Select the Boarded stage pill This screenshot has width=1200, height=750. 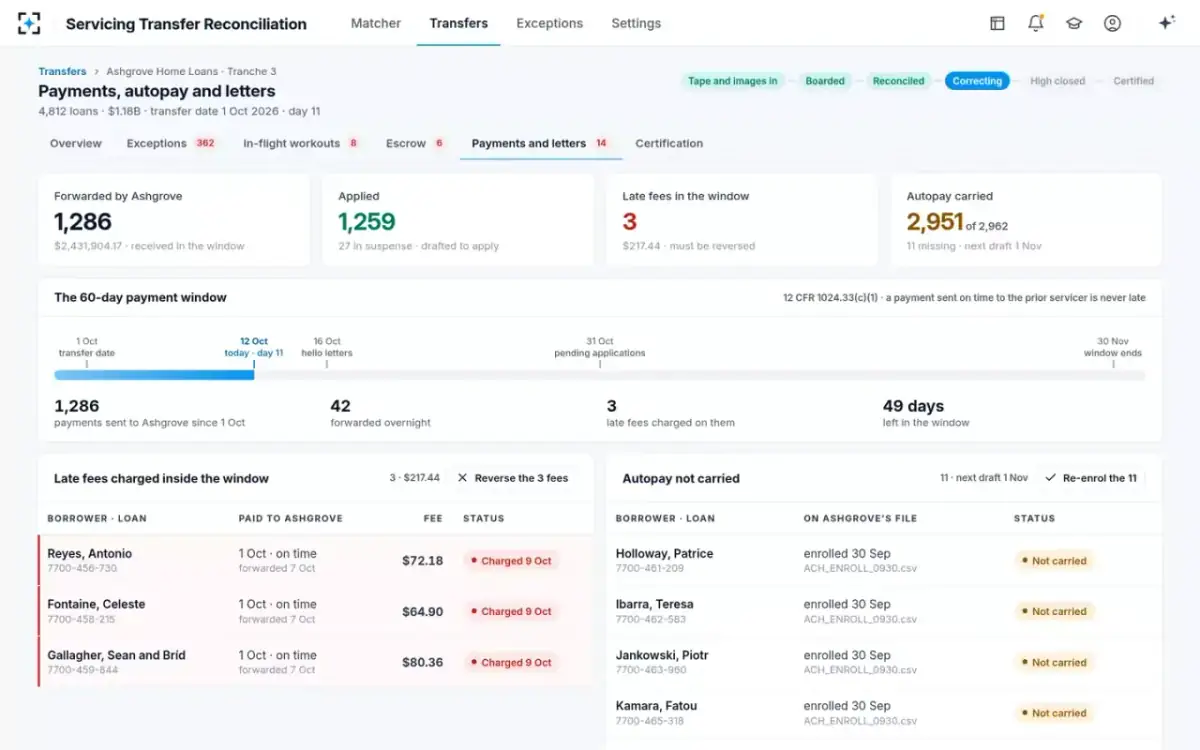point(825,81)
